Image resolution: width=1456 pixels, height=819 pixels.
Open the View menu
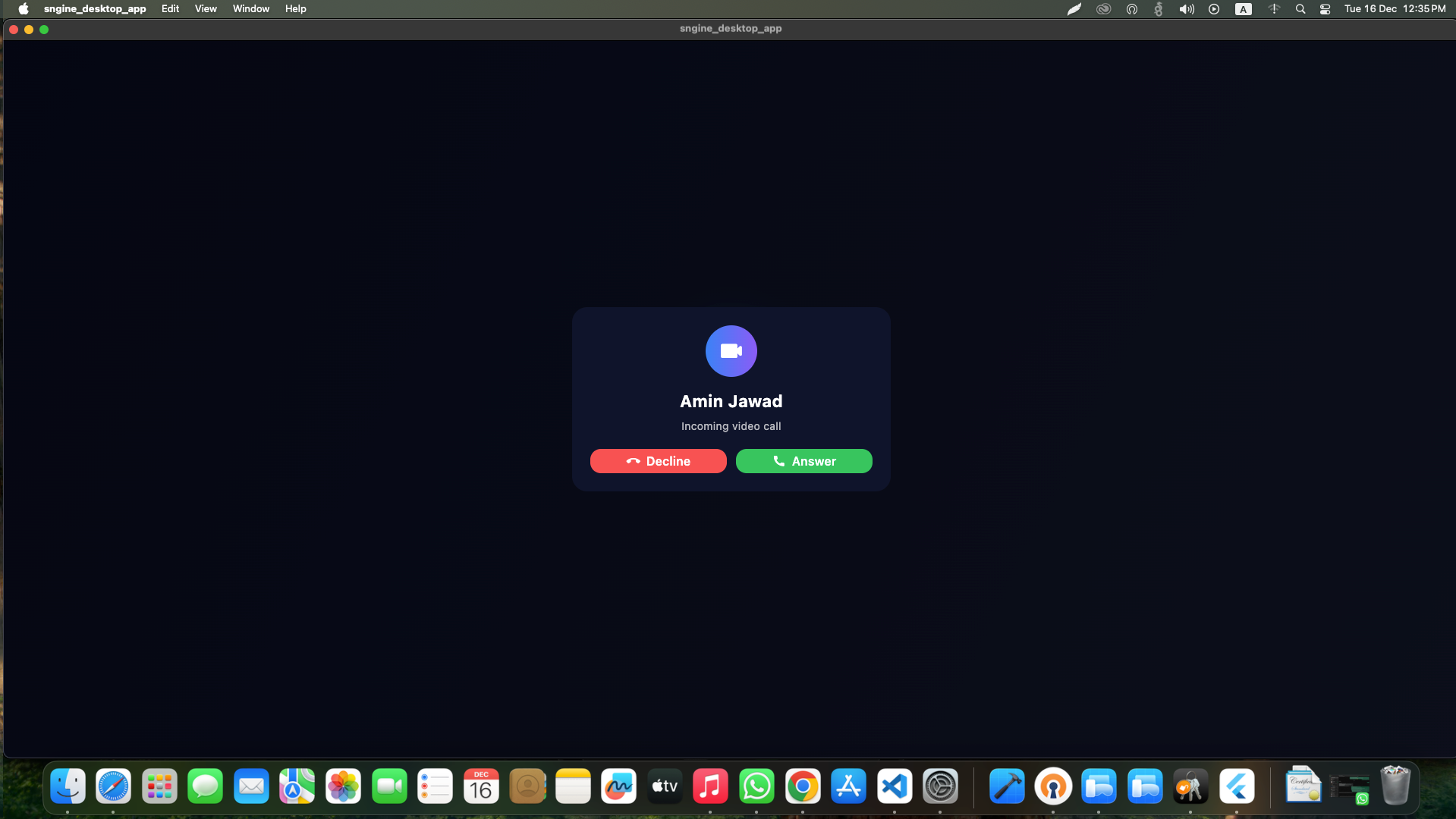pos(206,8)
